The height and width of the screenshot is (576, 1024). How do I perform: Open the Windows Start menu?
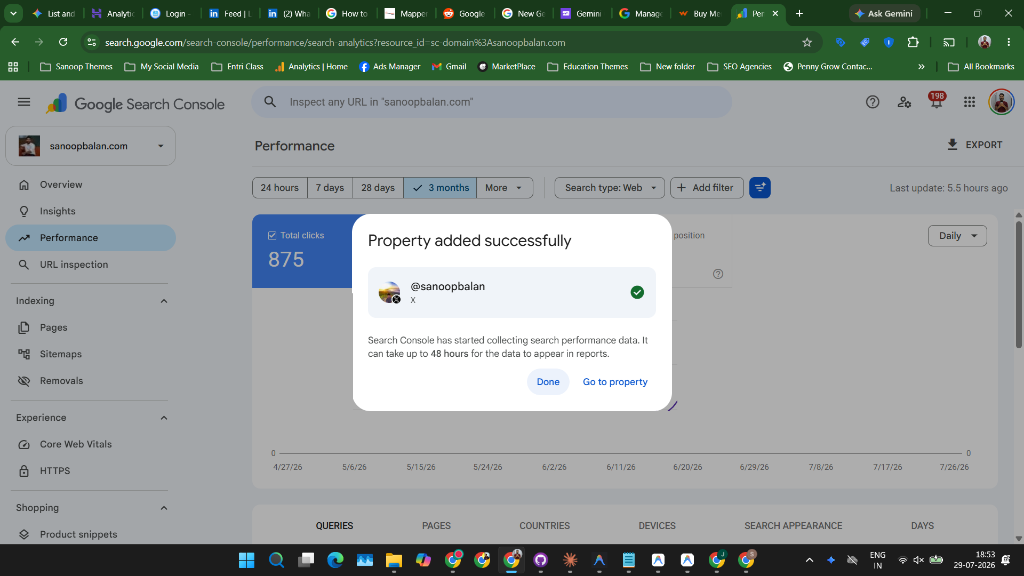pyautogui.click(x=246, y=560)
